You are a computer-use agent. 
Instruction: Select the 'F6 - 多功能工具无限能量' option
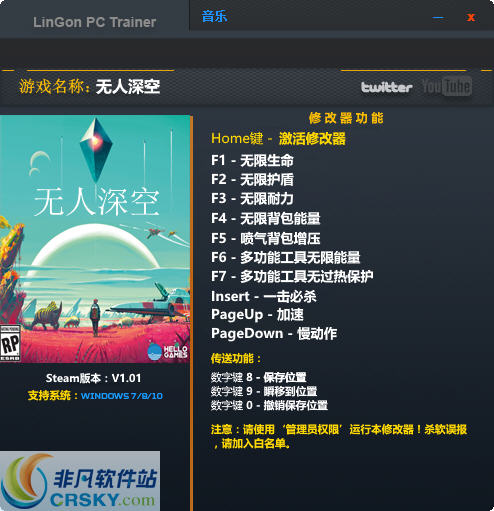pyautogui.click(x=285, y=257)
